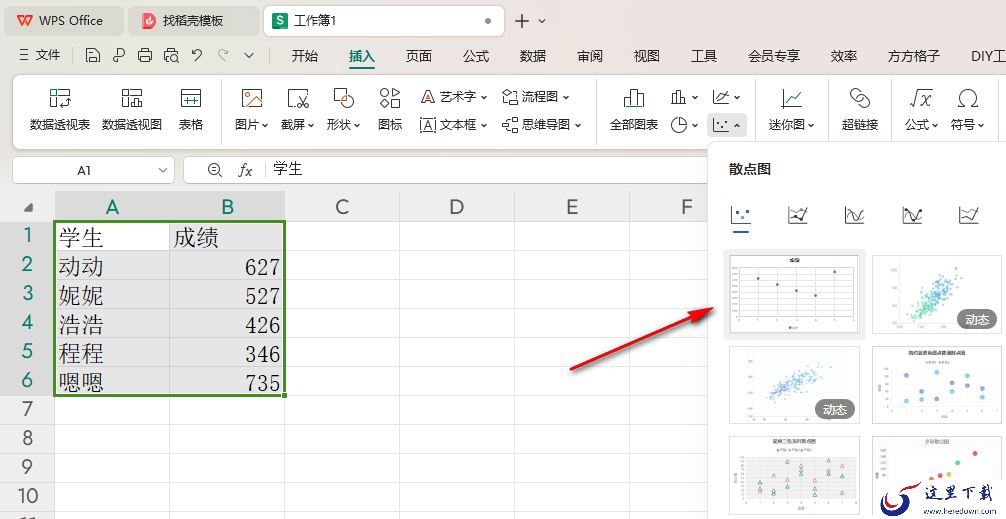Open pie chart dropdown
This screenshot has width=1006, height=519.
click(685, 124)
